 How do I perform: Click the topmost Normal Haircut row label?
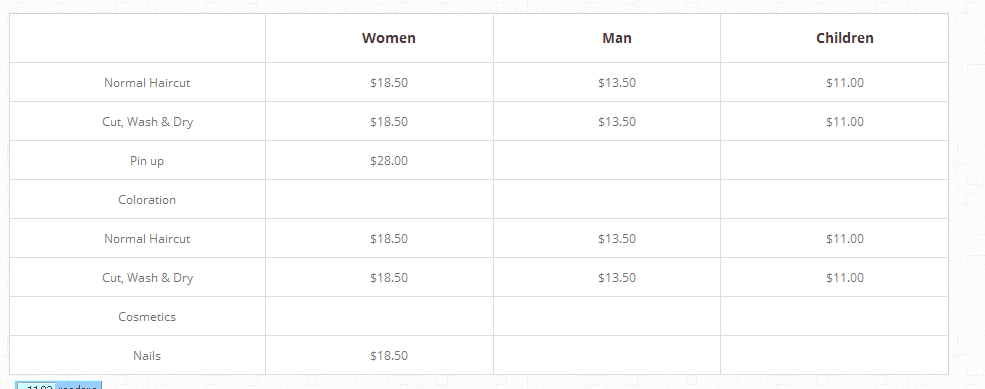[147, 83]
